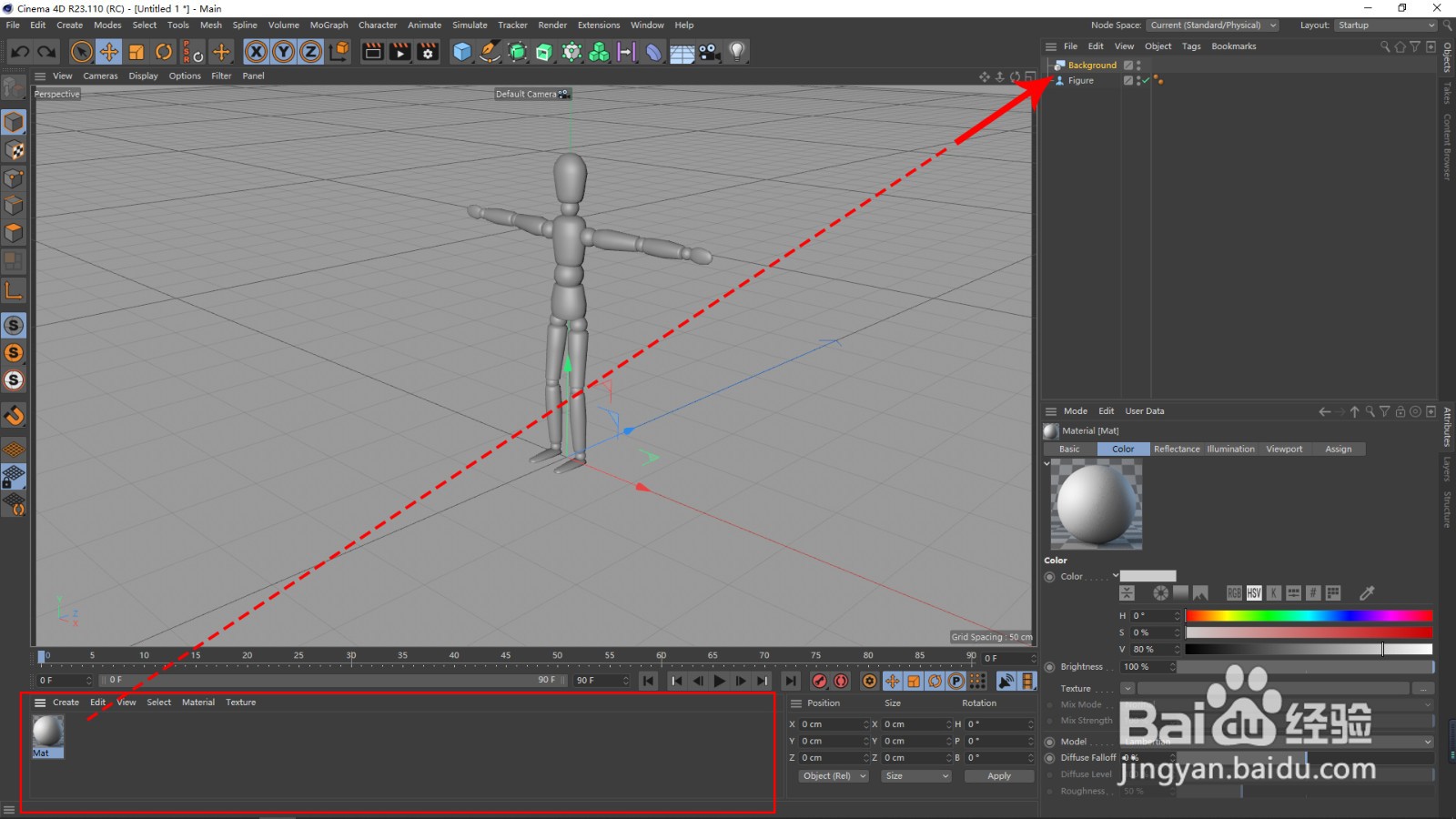Image resolution: width=1456 pixels, height=819 pixels.
Task: Click the Record Active Objects keyframe button
Action: 819,681
